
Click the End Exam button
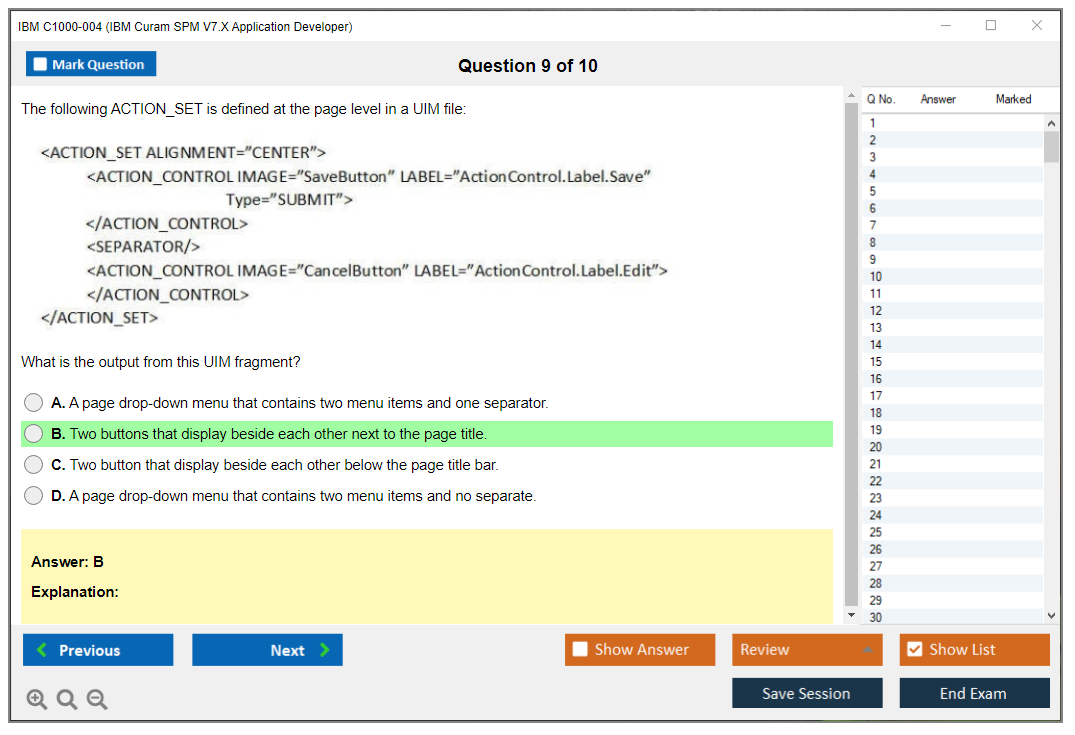pos(974,693)
